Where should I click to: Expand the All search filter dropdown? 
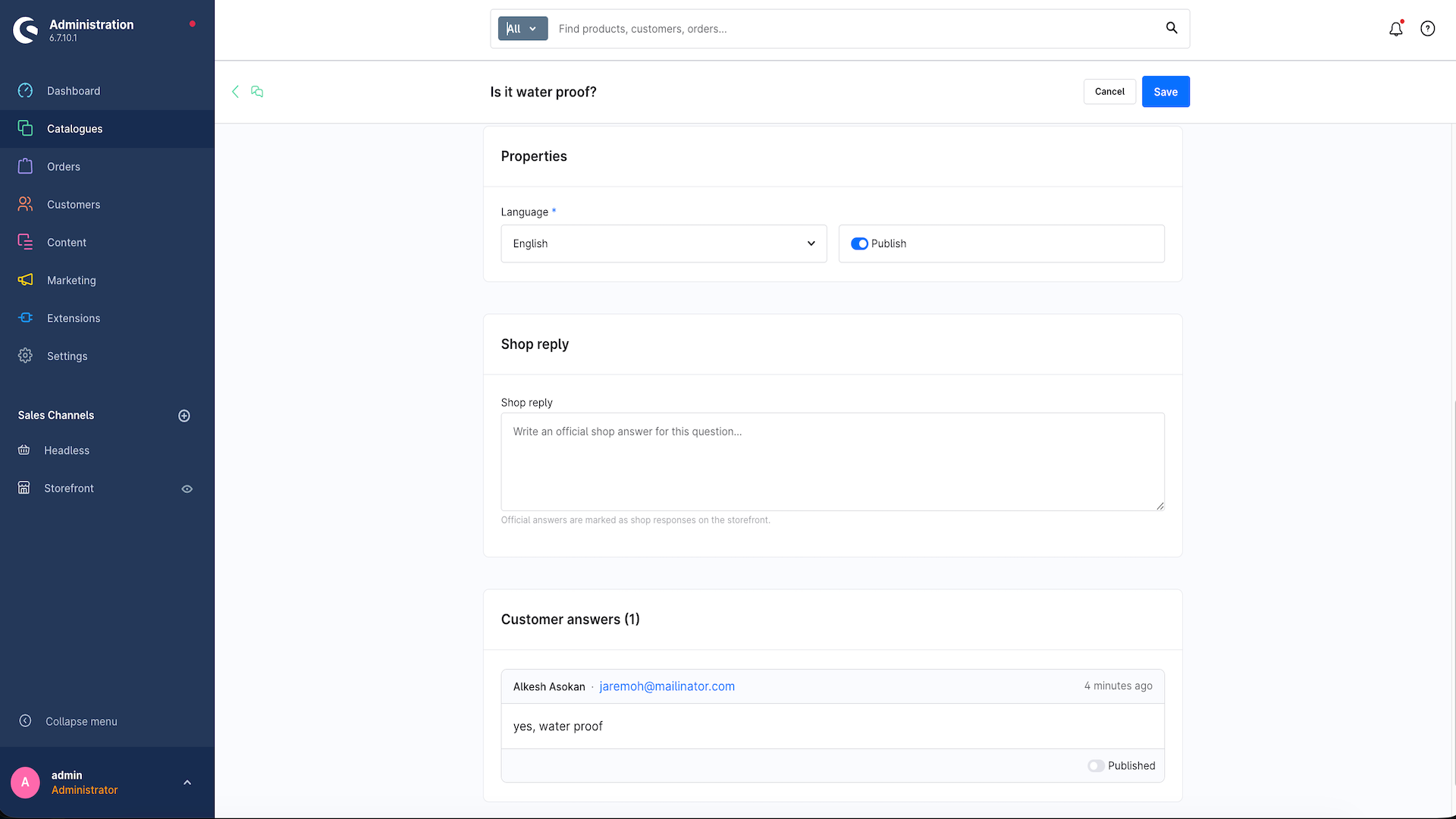point(522,29)
